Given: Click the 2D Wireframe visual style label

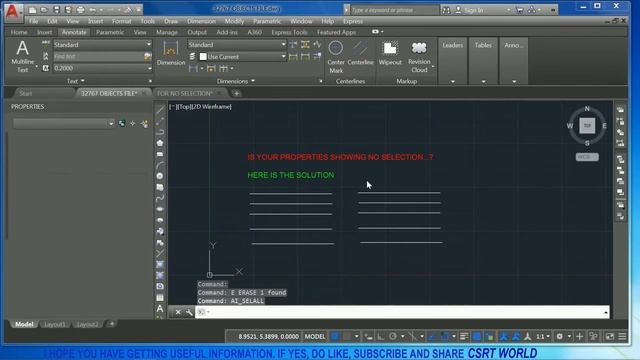Looking at the screenshot, I should pyautogui.click(x=211, y=107).
